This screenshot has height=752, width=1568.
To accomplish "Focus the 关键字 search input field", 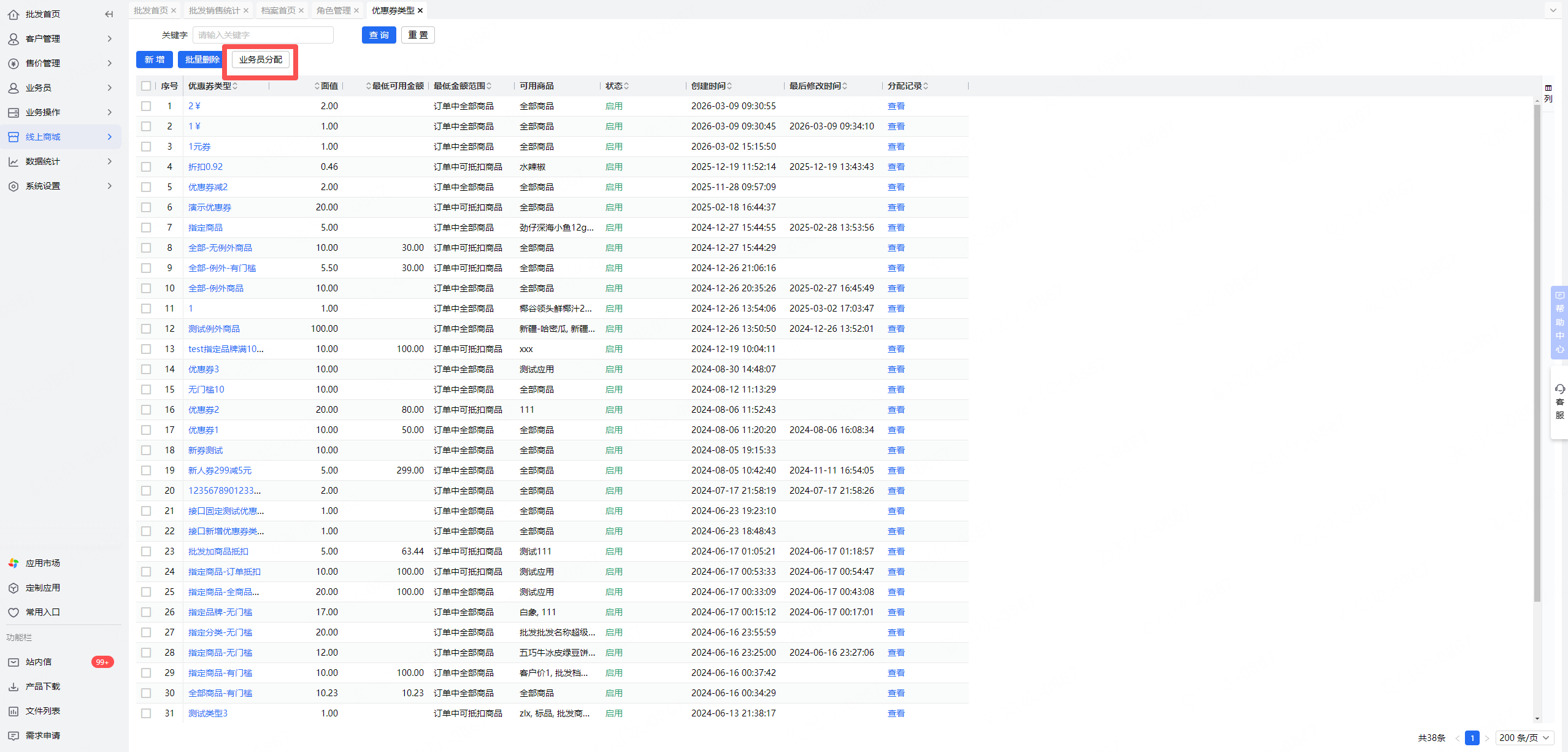I will pyautogui.click(x=263, y=35).
